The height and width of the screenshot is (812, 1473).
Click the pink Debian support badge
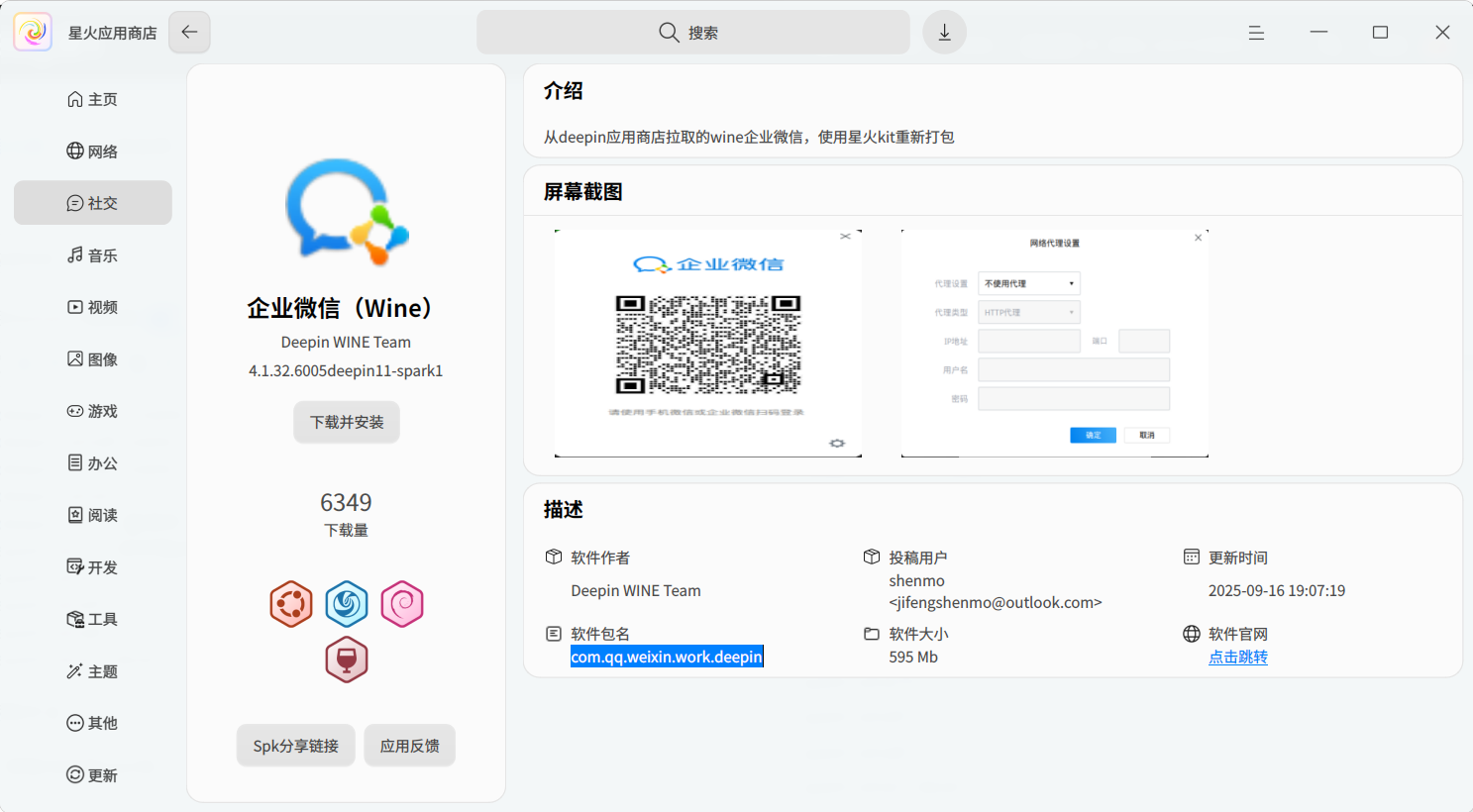(x=402, y=604)
